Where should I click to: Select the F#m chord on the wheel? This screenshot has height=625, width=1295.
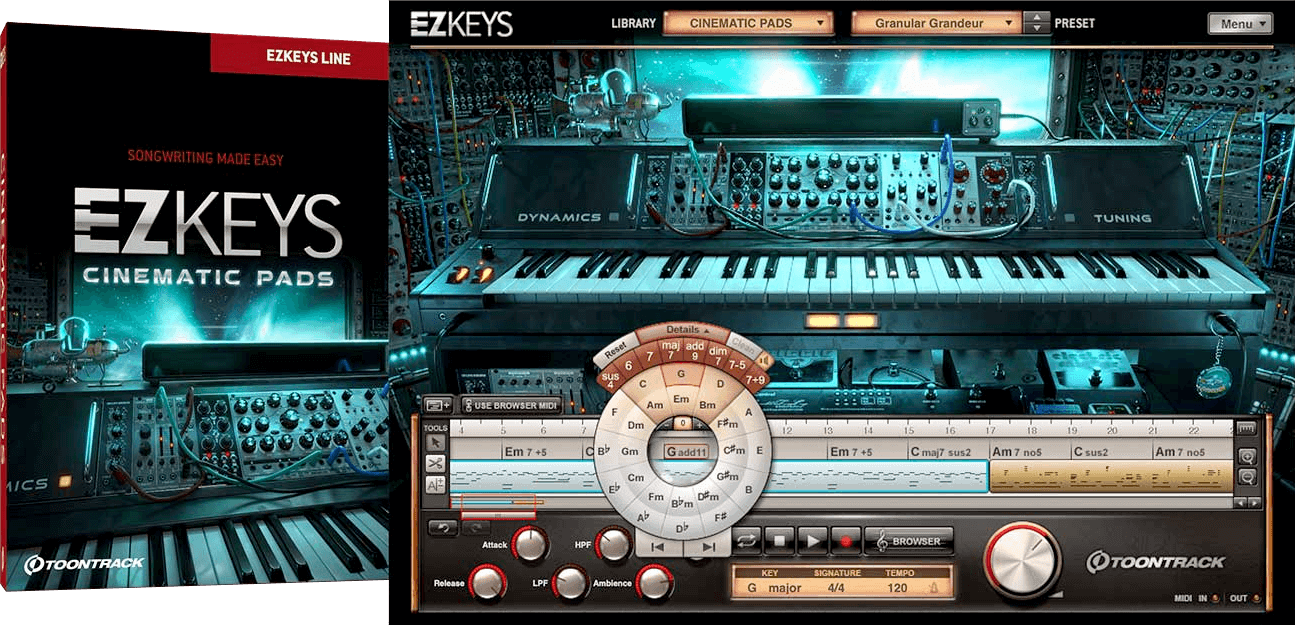[x=726, y=426]
